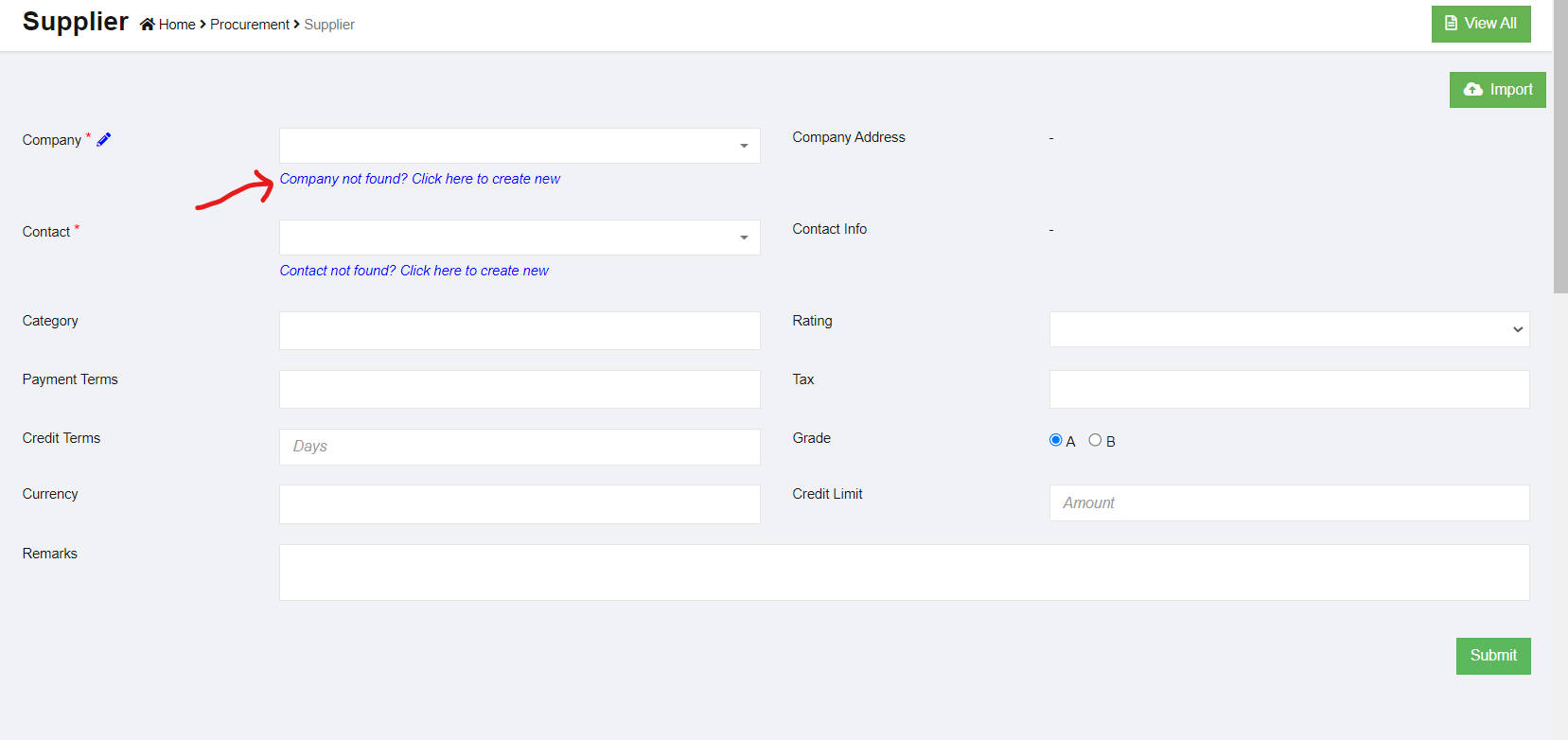Open the Rating dropdown
The height and width of the screenshot is (740, 1568).
(1289, 329)
